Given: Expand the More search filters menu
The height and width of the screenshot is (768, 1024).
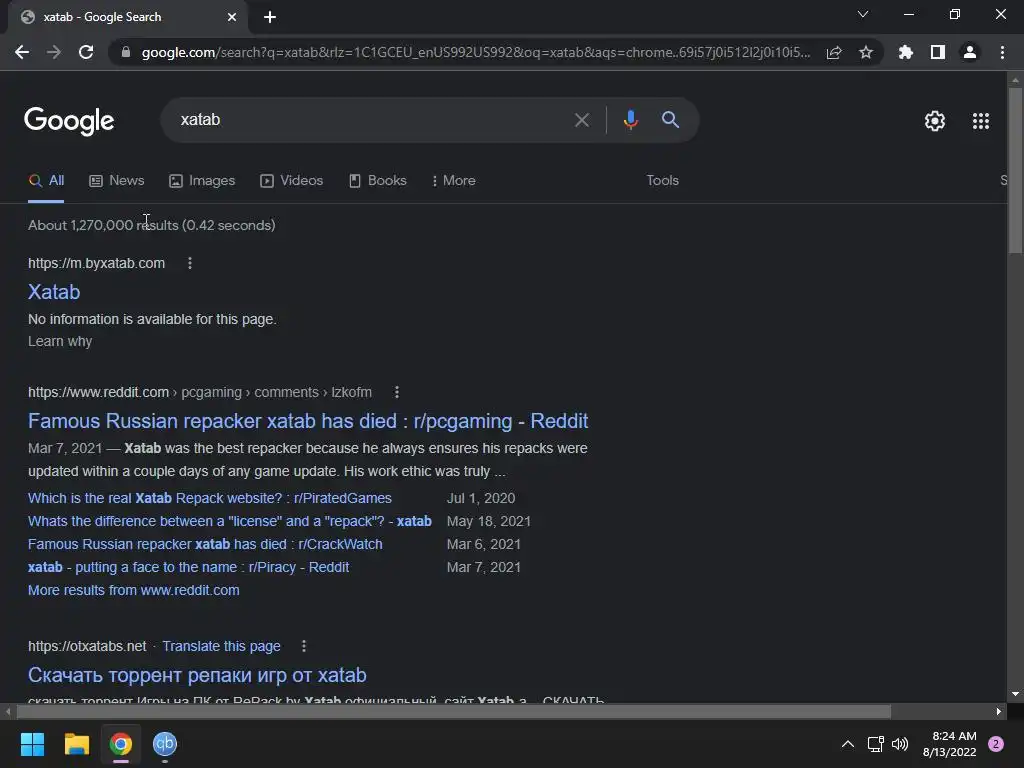Looking at the screenshot, I should pos(453,181).
